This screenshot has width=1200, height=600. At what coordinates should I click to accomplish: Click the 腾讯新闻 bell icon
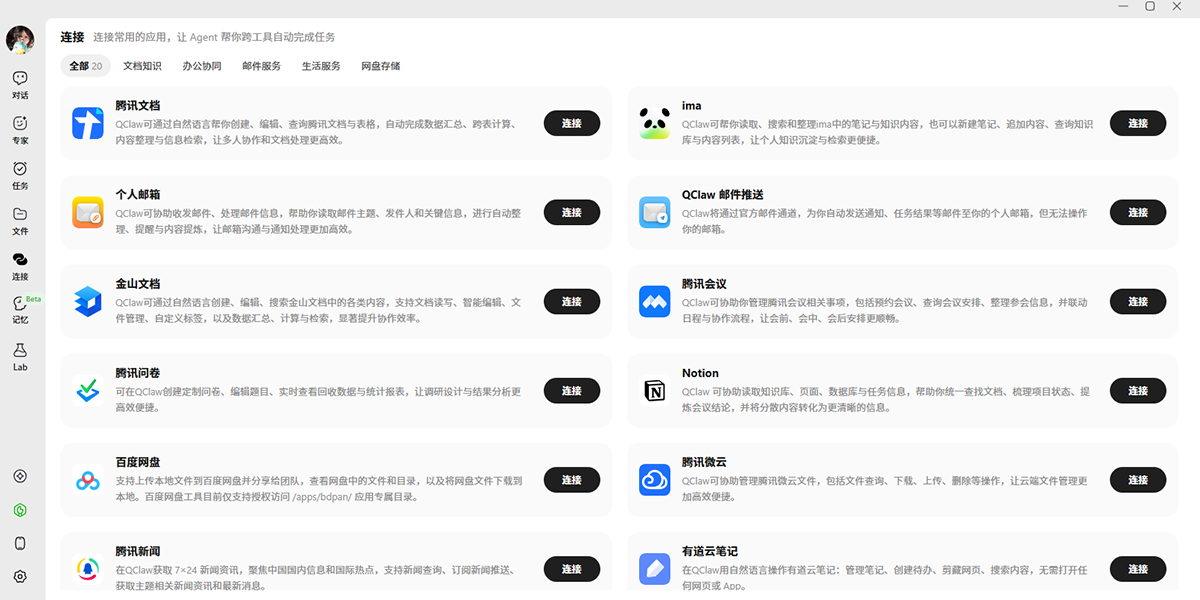[88, 569]
